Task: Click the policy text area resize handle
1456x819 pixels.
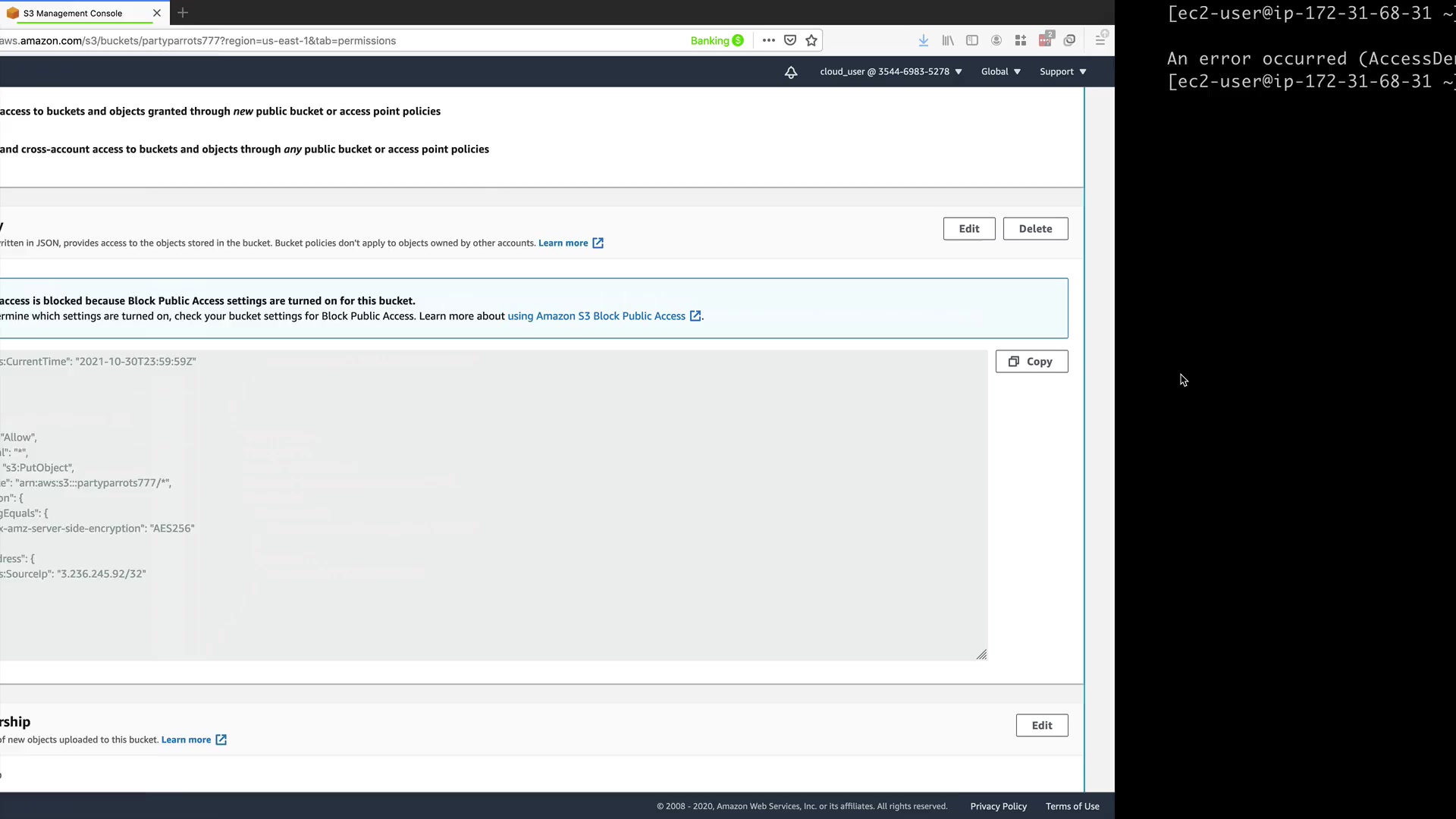Action: tap(981, 654)
